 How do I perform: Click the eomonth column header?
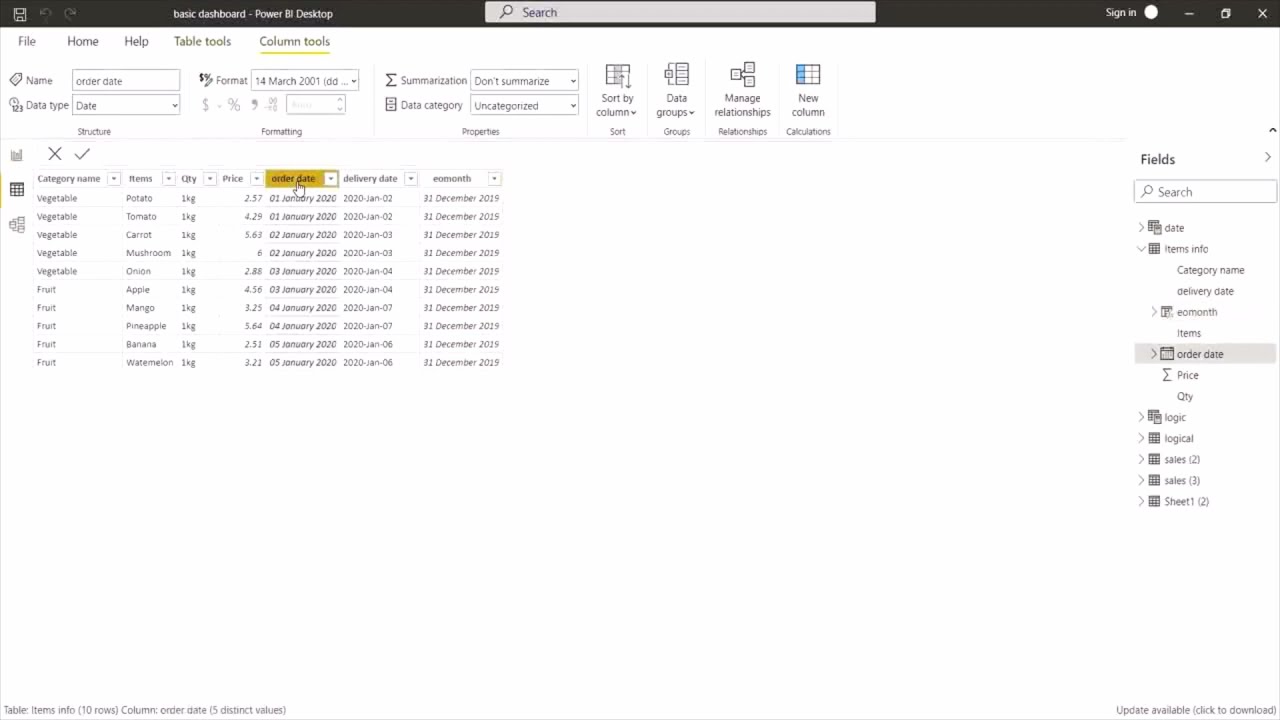click(x=452, y=179)
